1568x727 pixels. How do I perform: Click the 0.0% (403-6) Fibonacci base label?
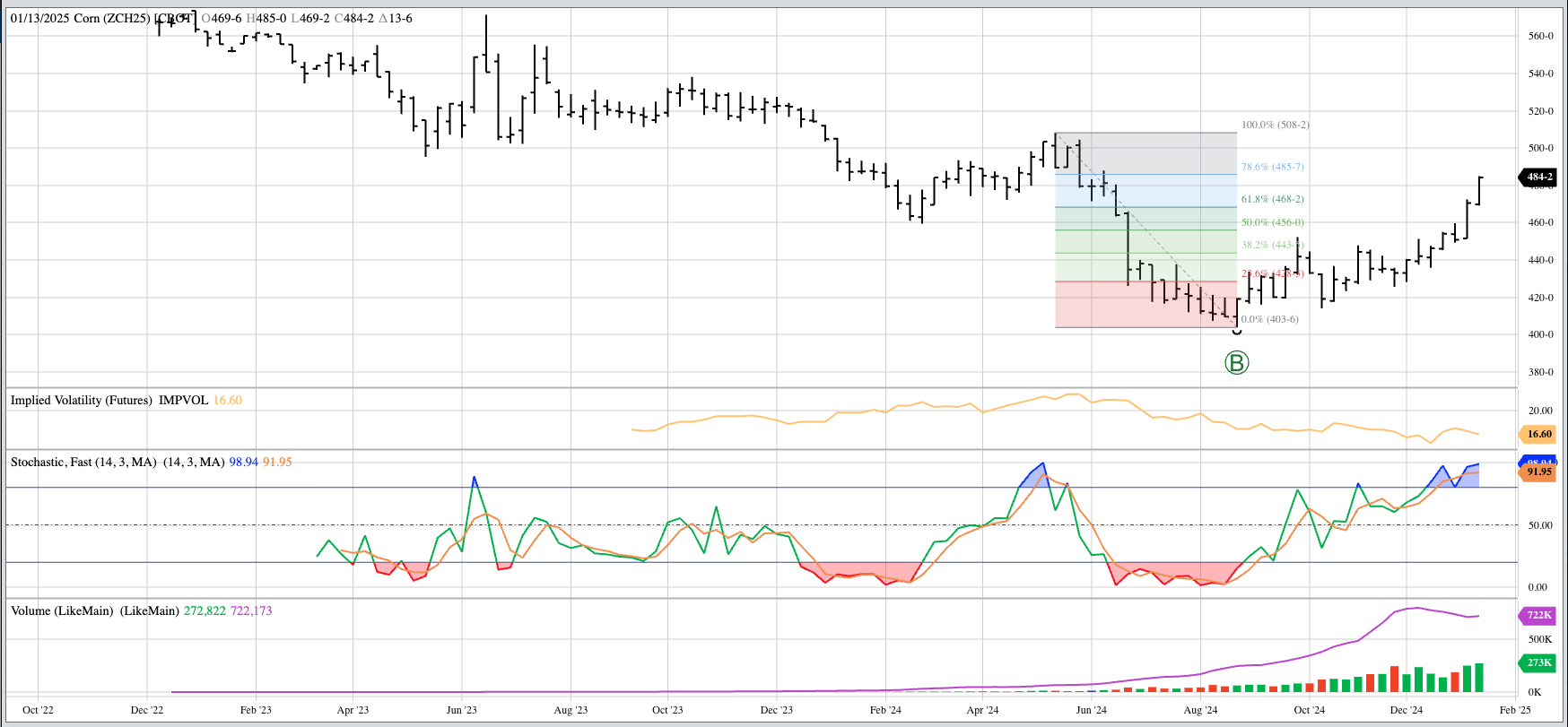coord(1269,319)
